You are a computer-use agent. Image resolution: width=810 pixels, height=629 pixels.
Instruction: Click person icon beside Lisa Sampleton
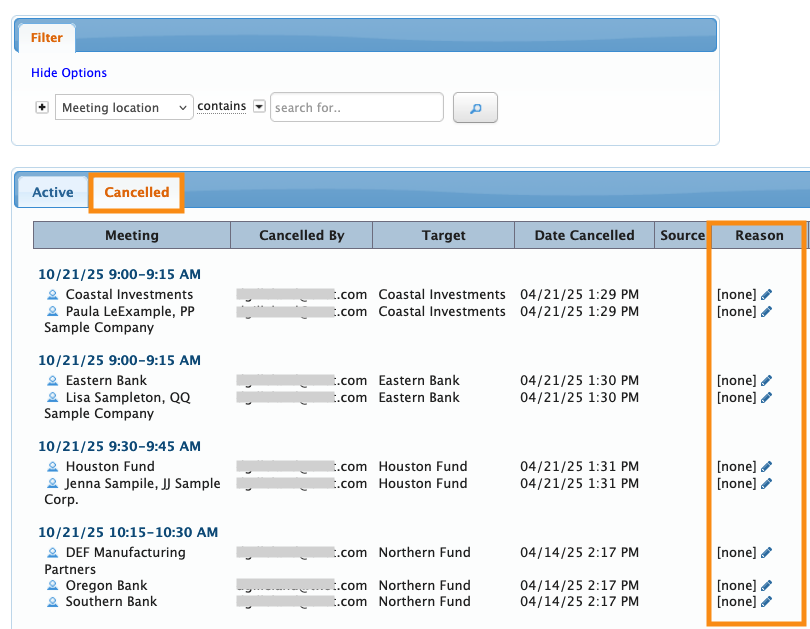(53, 398)
